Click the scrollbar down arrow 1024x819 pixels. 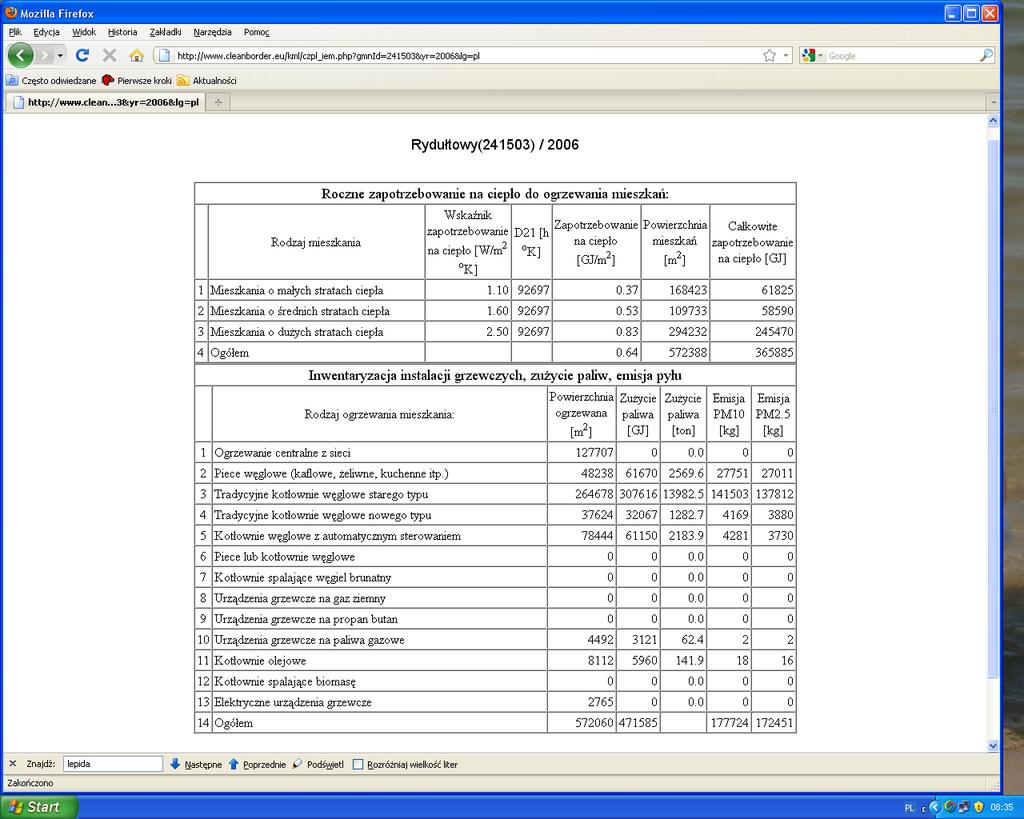pyautogui.click(x=993, y=745)
